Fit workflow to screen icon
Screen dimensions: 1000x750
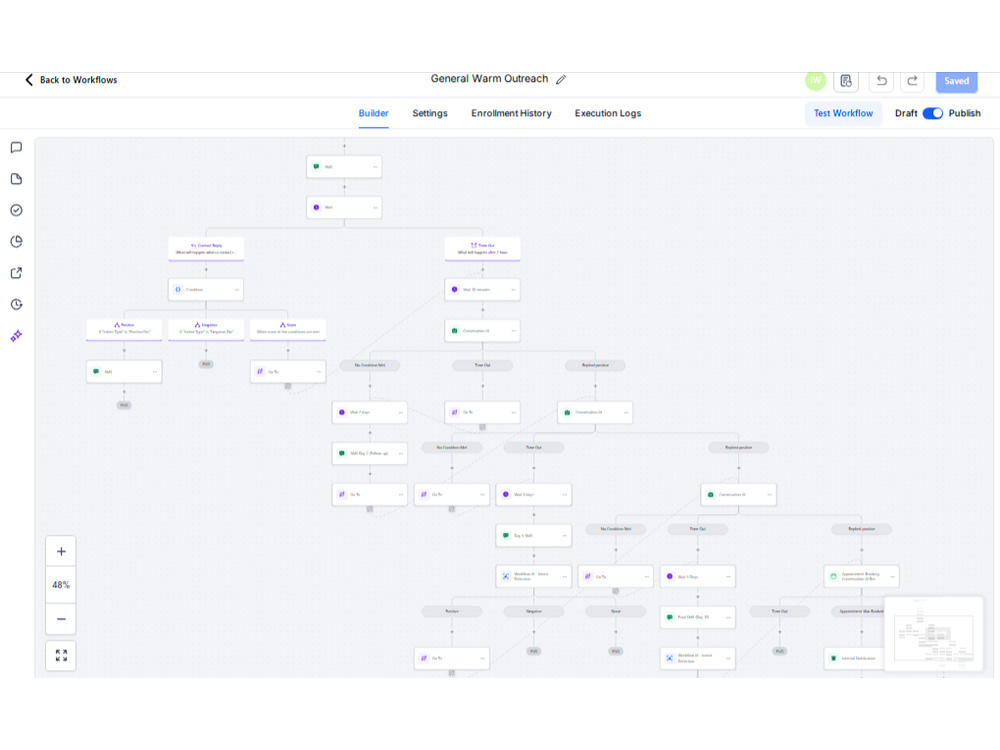click(x=61, y=656)
